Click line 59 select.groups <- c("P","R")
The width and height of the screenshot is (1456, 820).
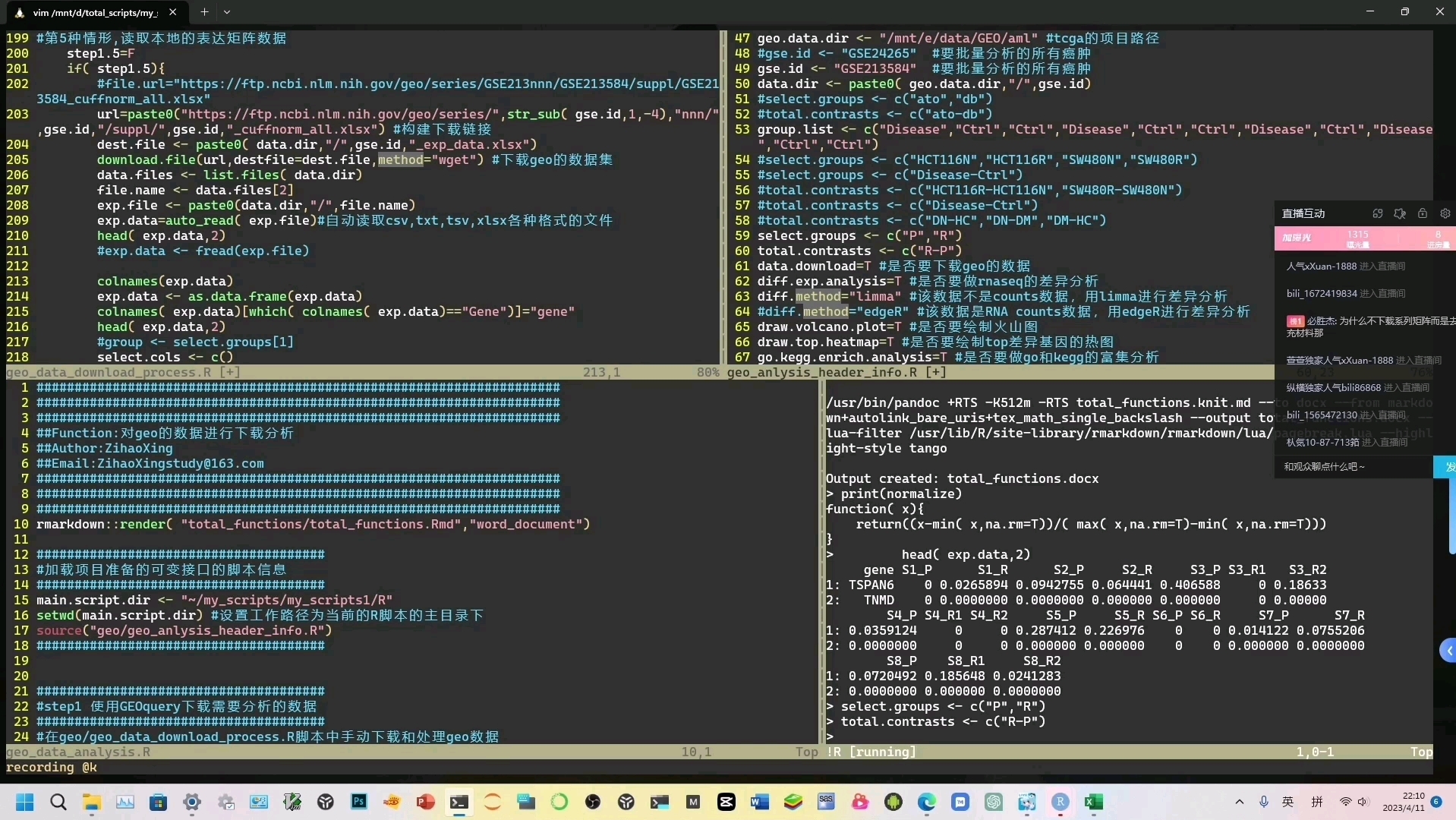[859, 235]
